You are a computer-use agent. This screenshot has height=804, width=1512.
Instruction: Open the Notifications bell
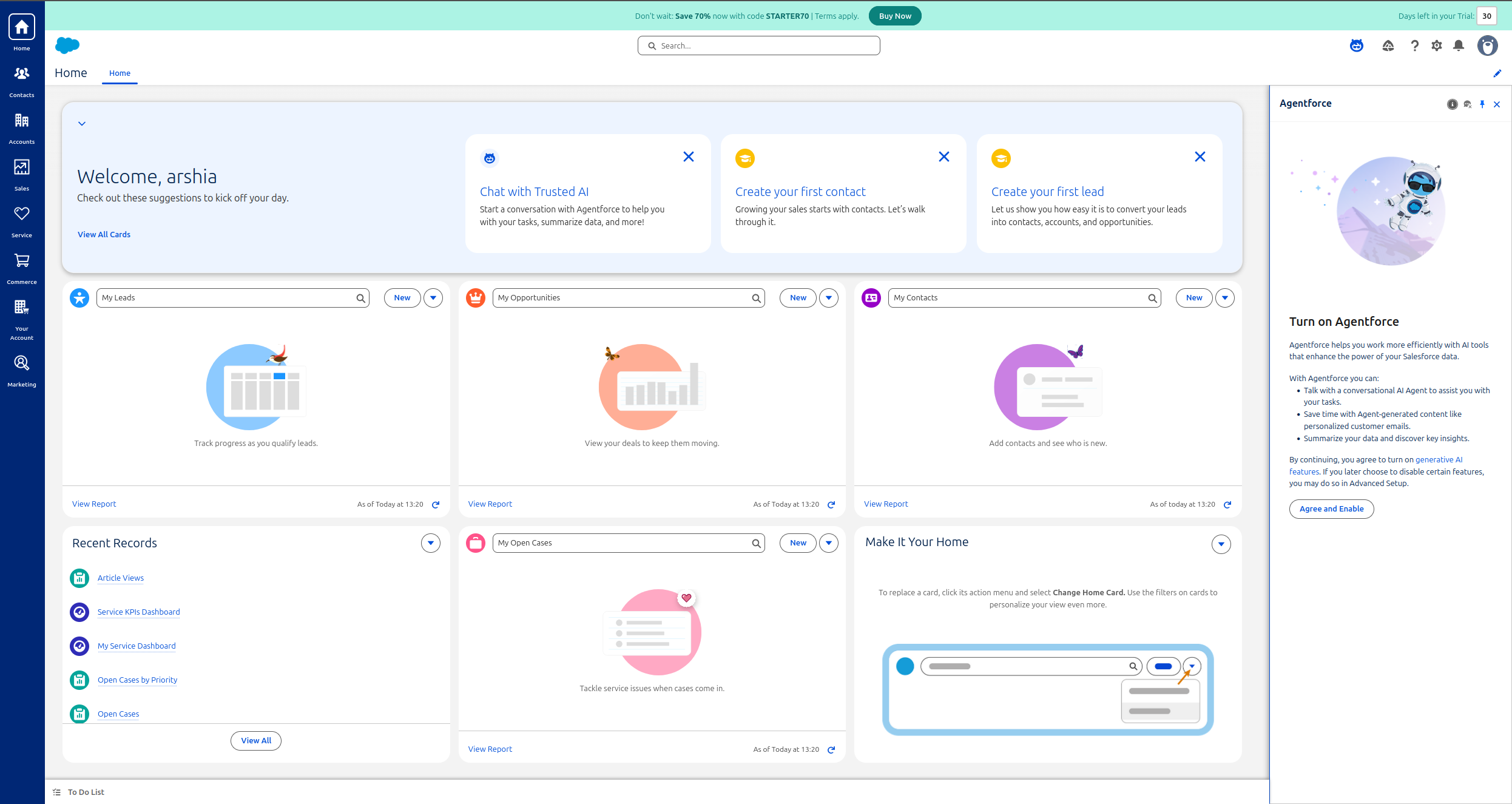click(1459, 46)
